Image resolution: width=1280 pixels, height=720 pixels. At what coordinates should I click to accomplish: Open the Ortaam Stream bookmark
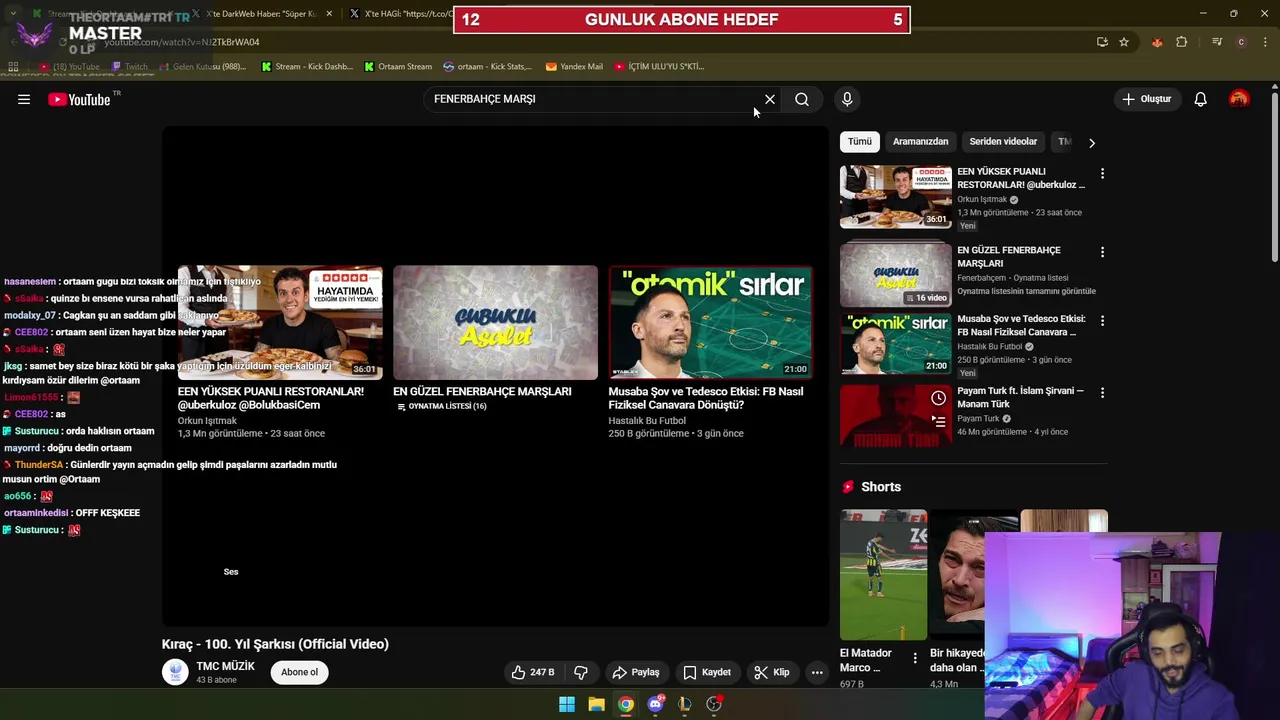[x=398, y=67]
